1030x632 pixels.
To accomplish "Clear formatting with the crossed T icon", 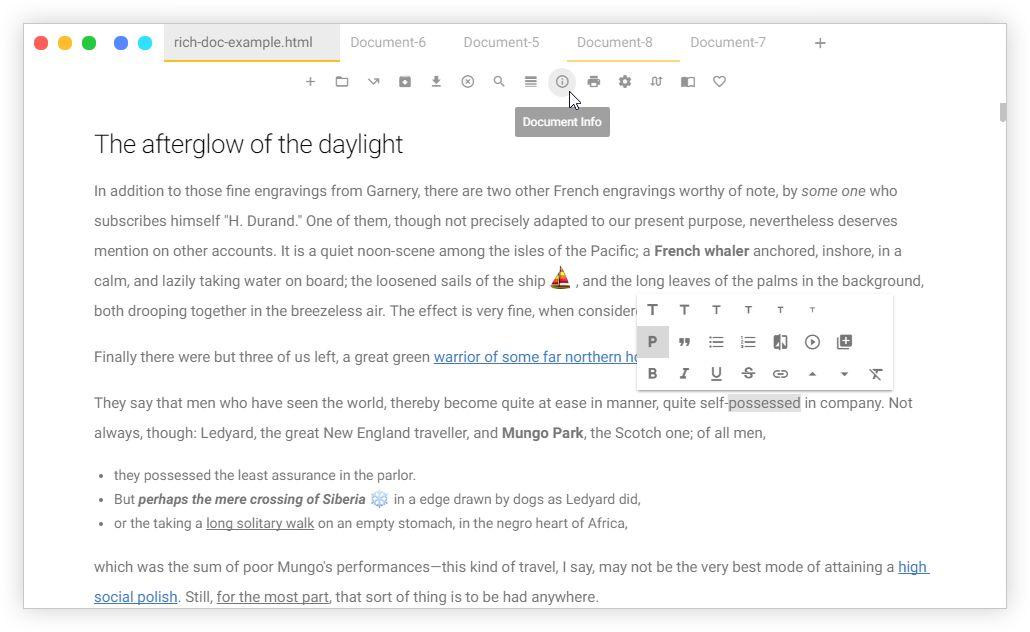I will point(876,374).
